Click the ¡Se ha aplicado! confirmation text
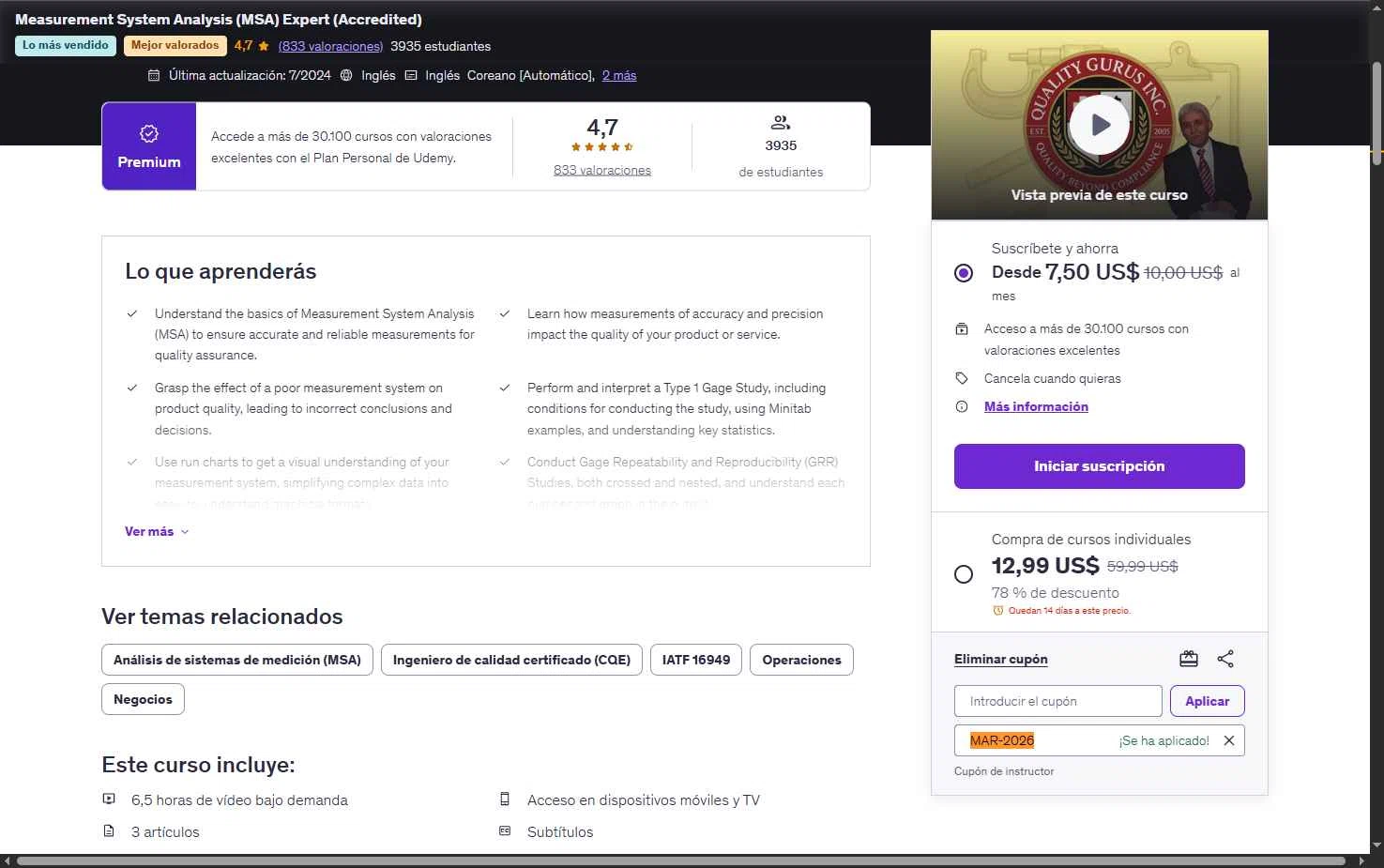This screenshot has height=868, width=1384. [x=1163, y=740]
